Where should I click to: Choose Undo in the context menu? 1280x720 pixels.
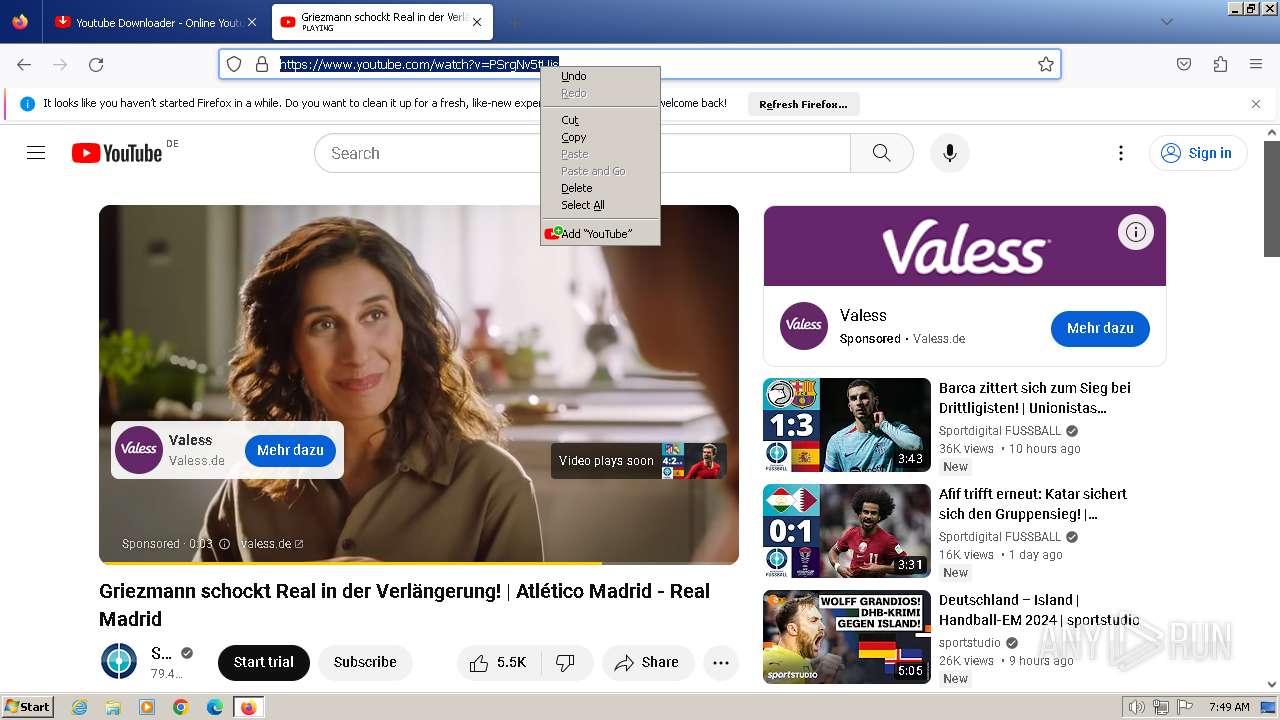click(x=600, y=76)
